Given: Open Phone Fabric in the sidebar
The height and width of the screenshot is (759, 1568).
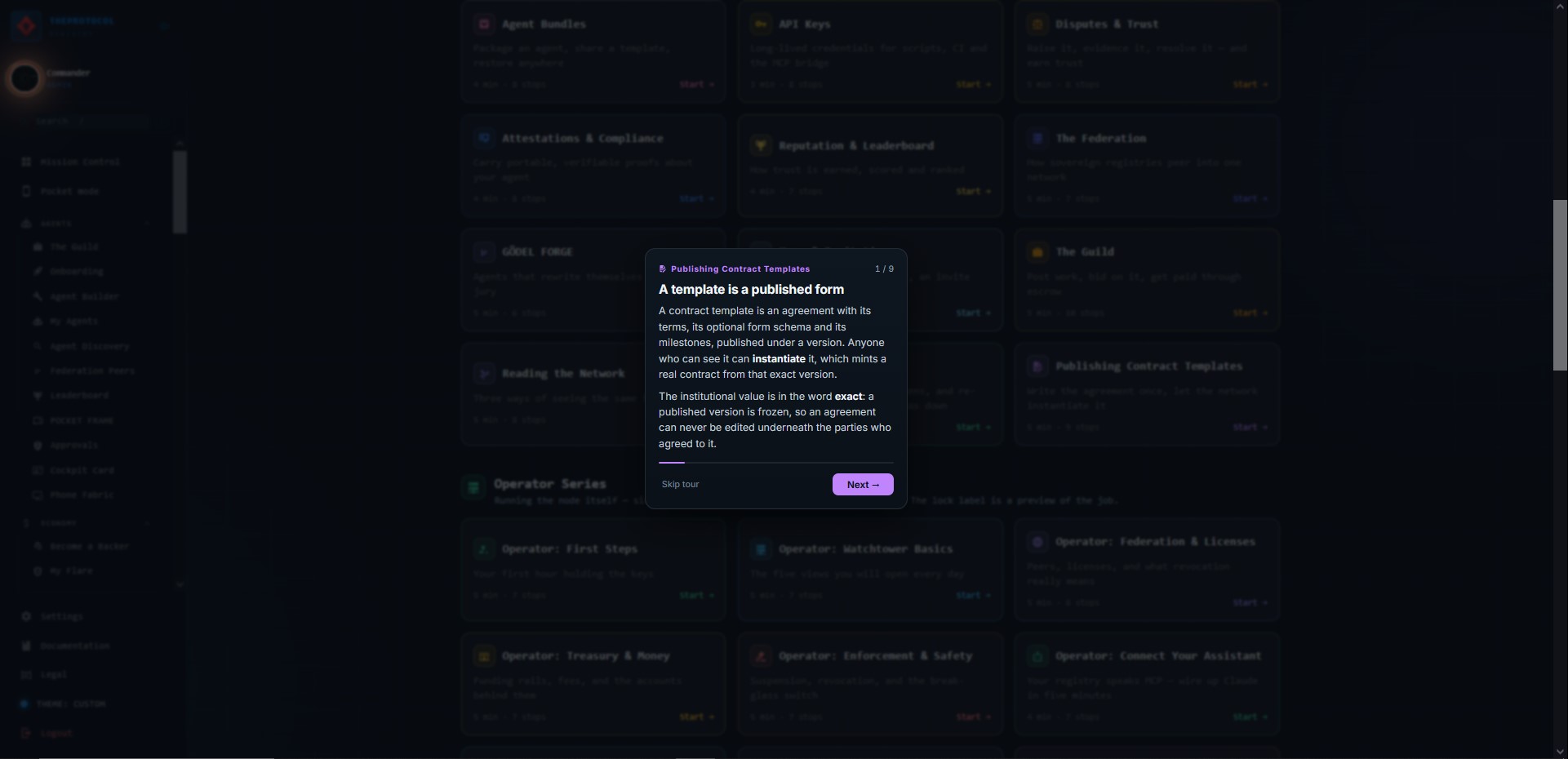Looking at the screenshot, I should (82, 495).
